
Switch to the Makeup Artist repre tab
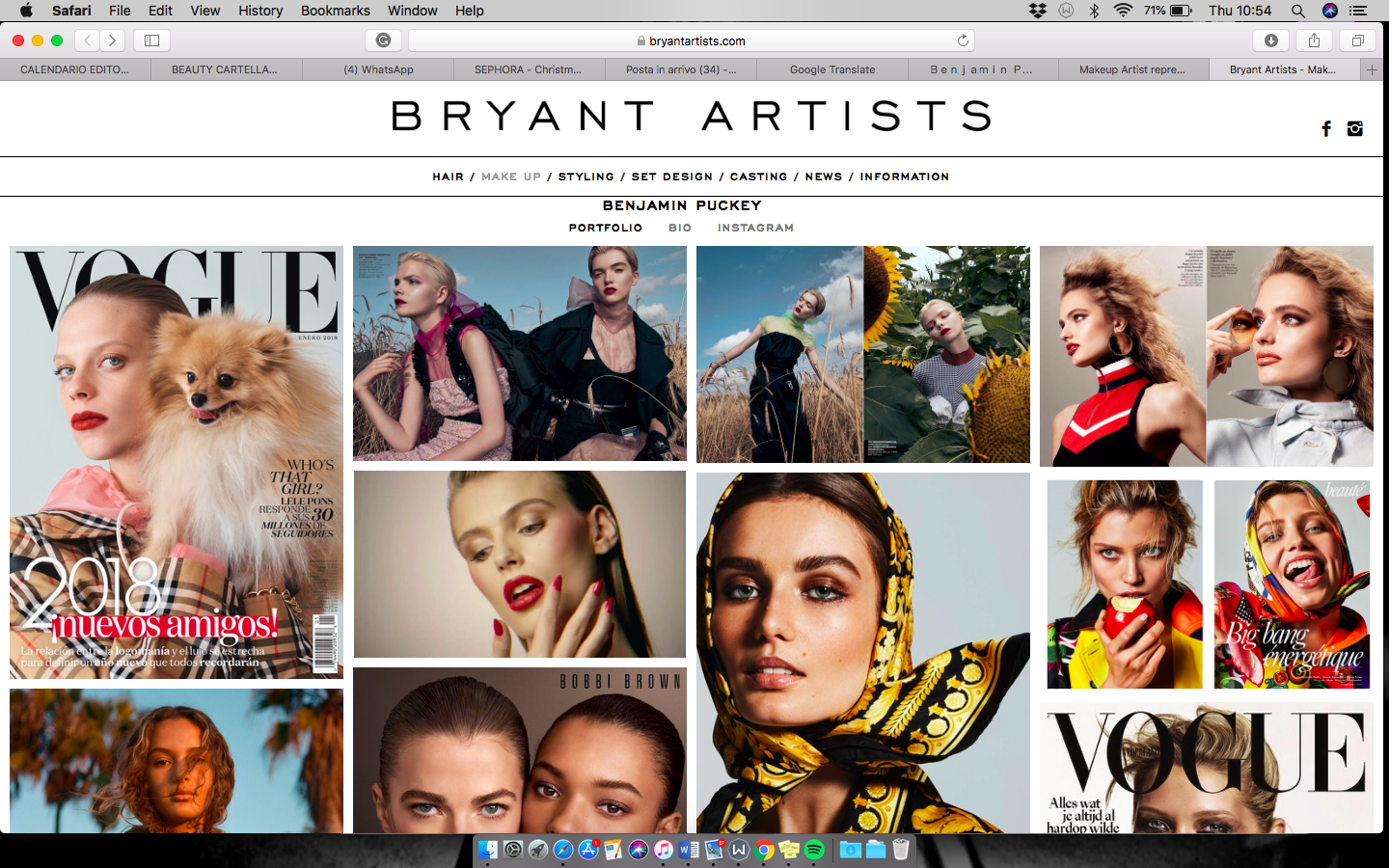click(1132, 69)
